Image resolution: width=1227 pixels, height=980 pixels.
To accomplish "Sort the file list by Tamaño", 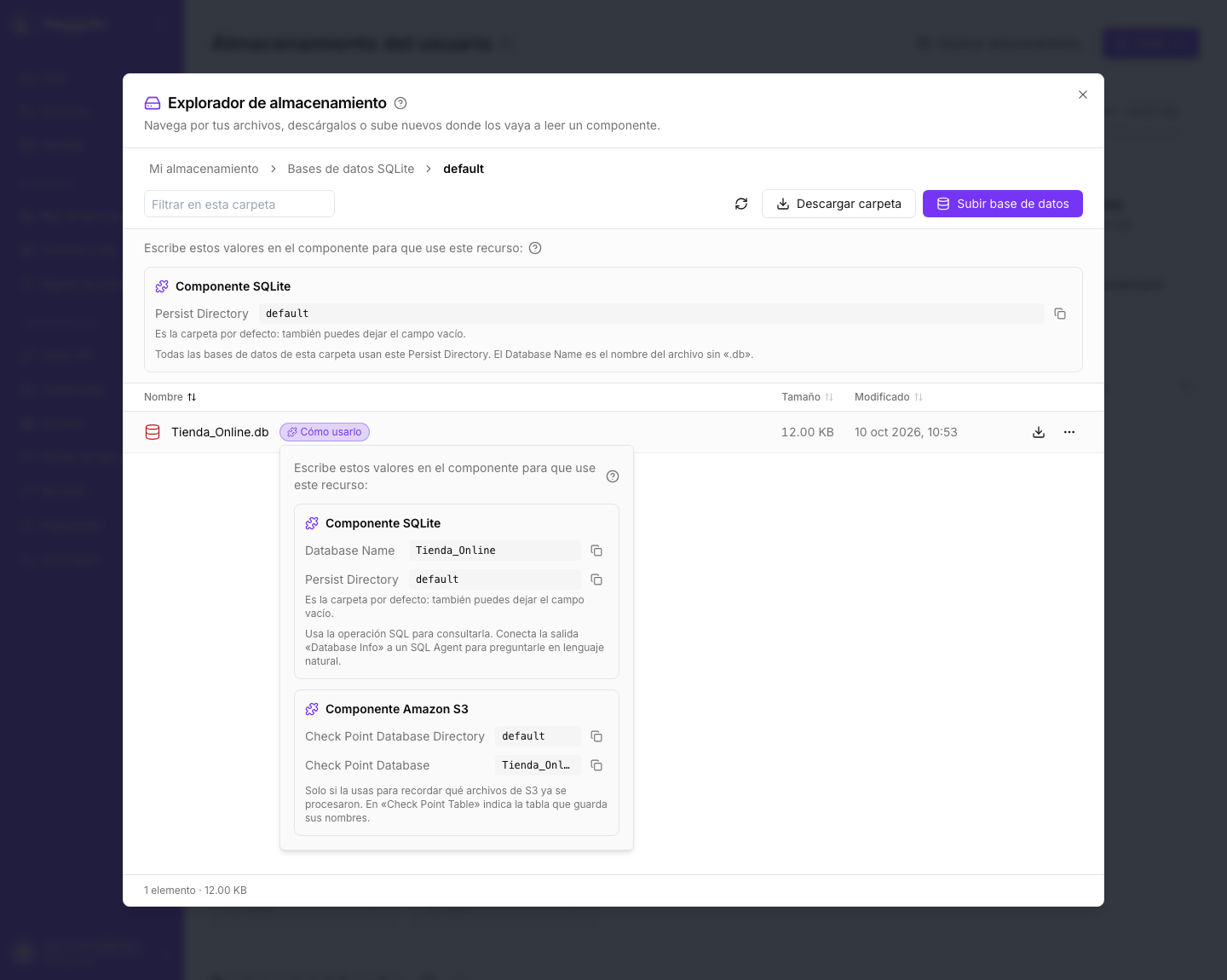I will (807, 397).
